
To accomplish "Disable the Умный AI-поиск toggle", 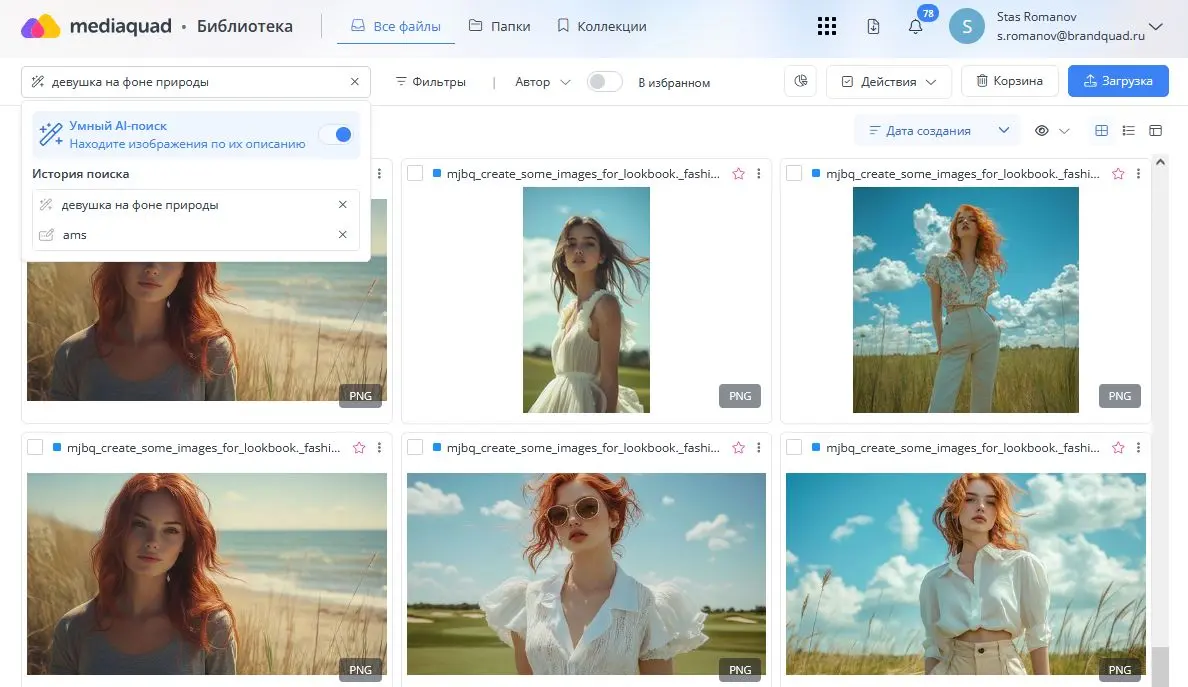I will [337, 135].
